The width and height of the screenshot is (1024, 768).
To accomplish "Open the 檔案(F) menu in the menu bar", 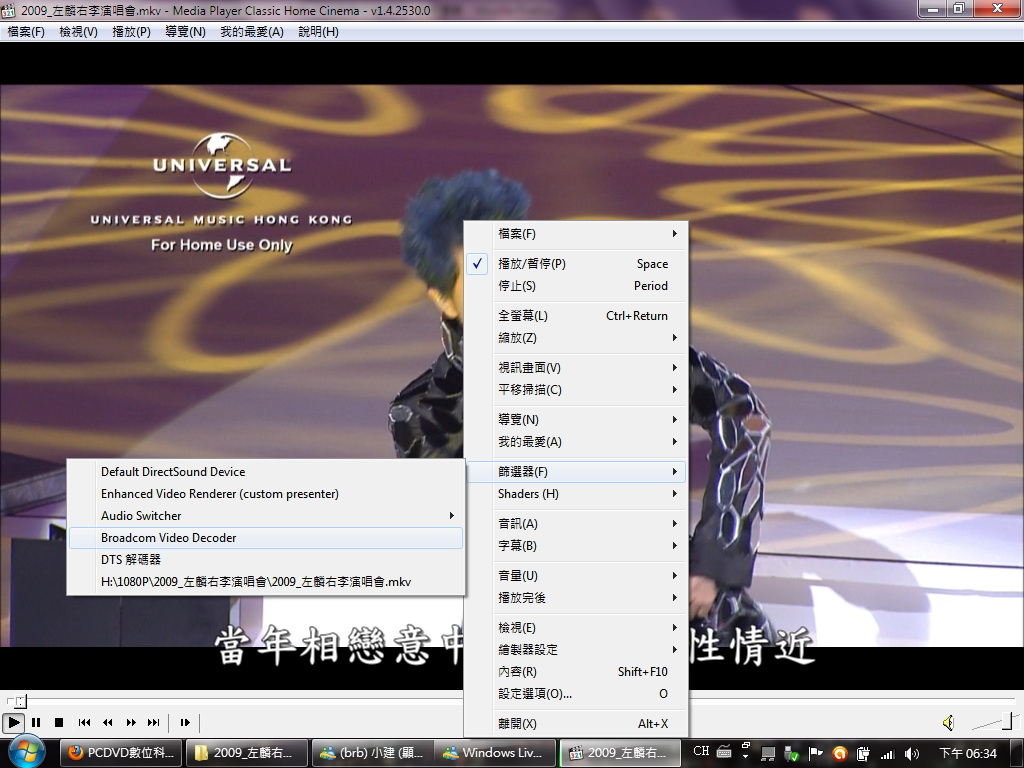I will 26,31.
